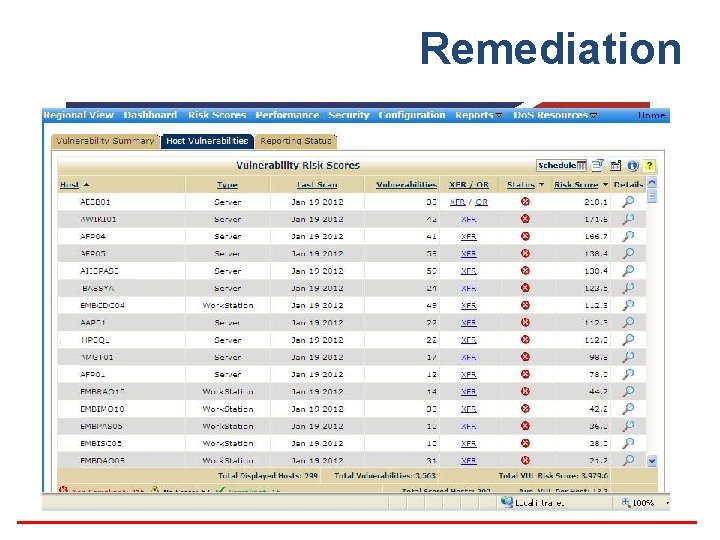
Task: Click the red status icon in the EMBIMO10 row
Action: (525, 408)
